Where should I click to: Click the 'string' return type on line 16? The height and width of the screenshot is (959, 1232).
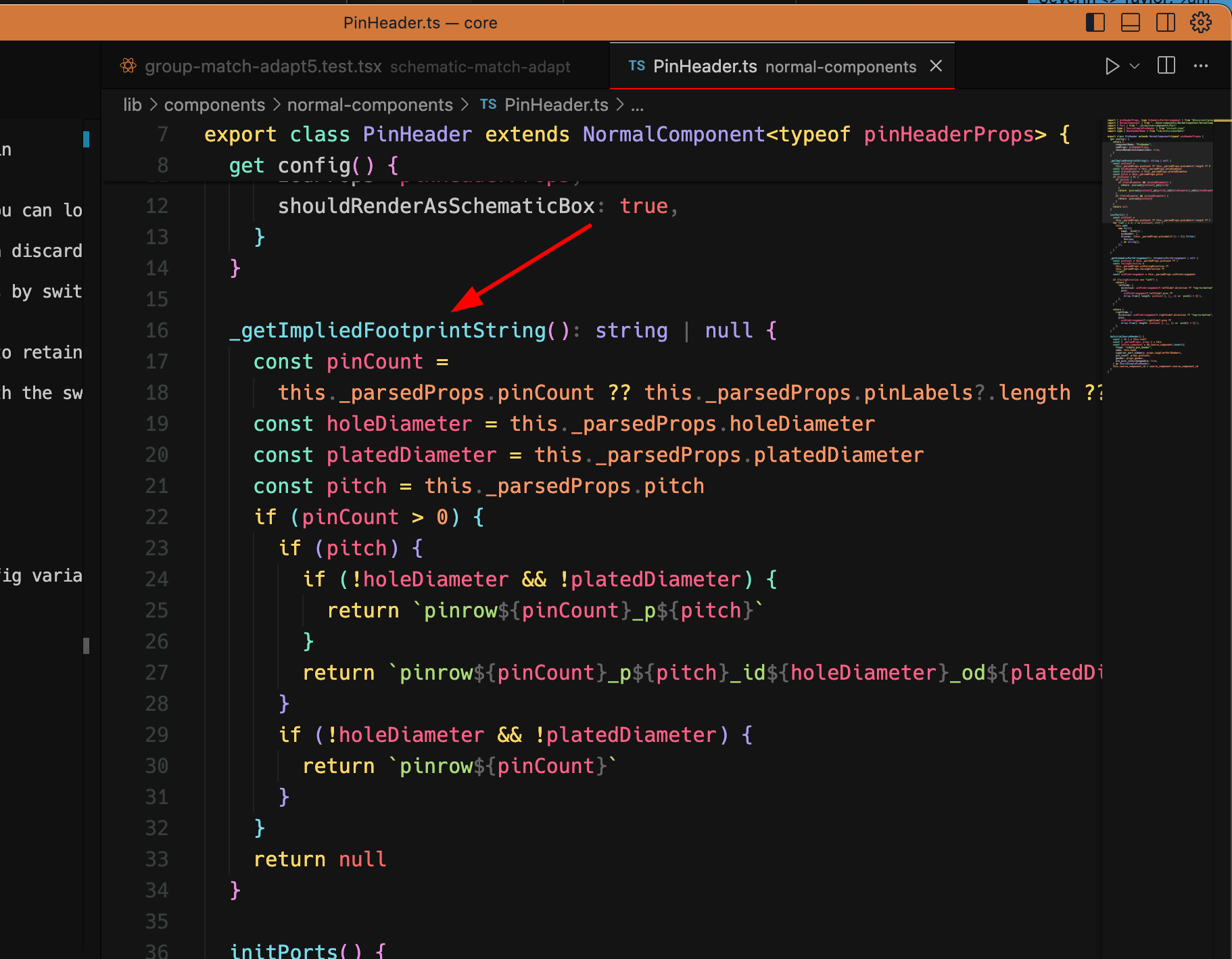[632, 331]
